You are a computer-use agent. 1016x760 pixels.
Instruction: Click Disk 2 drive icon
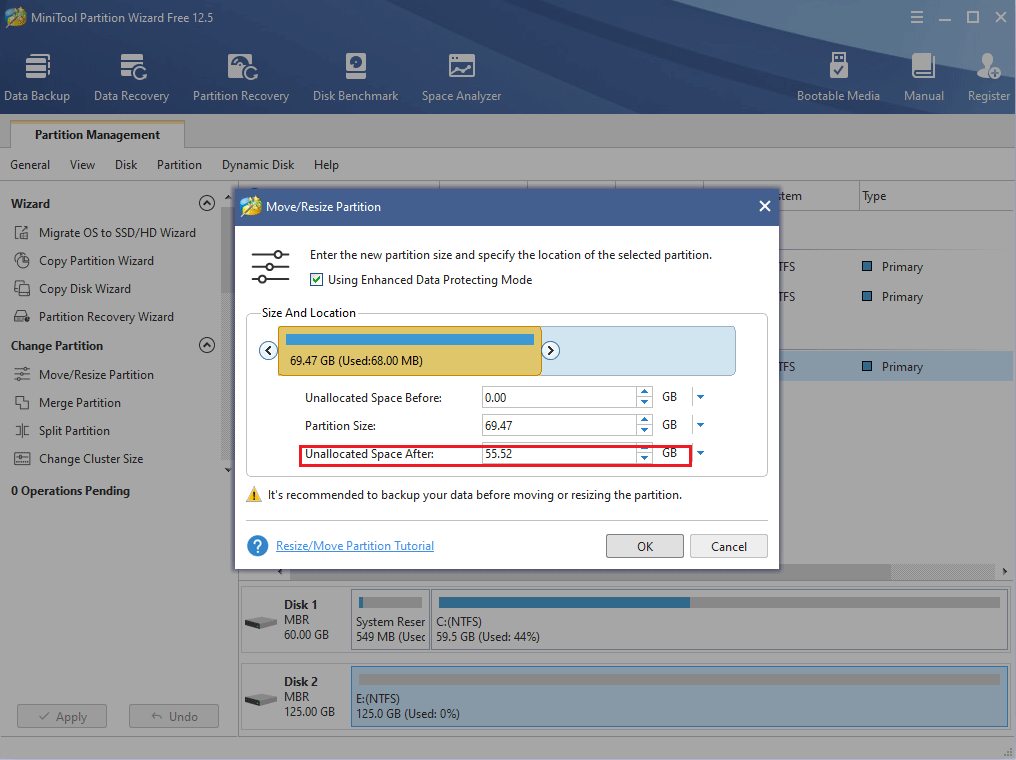click(x=261, y=700)
